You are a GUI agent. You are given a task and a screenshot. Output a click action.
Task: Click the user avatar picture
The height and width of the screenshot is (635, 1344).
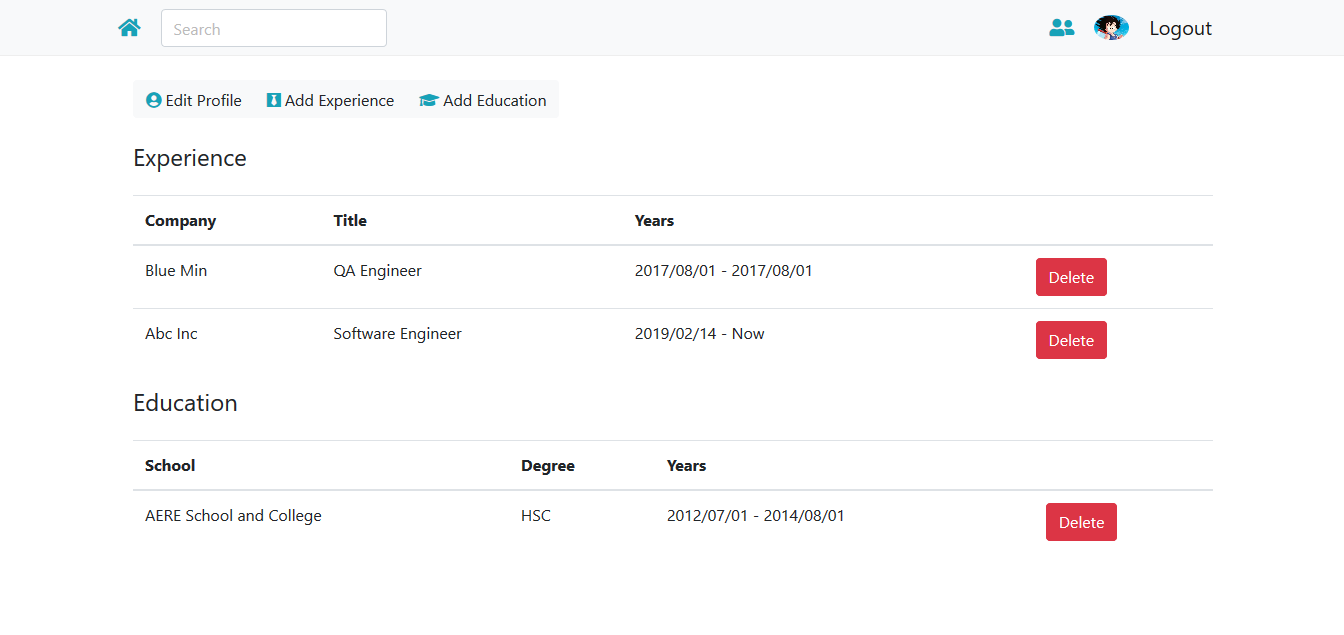(x=1111, y=28)
